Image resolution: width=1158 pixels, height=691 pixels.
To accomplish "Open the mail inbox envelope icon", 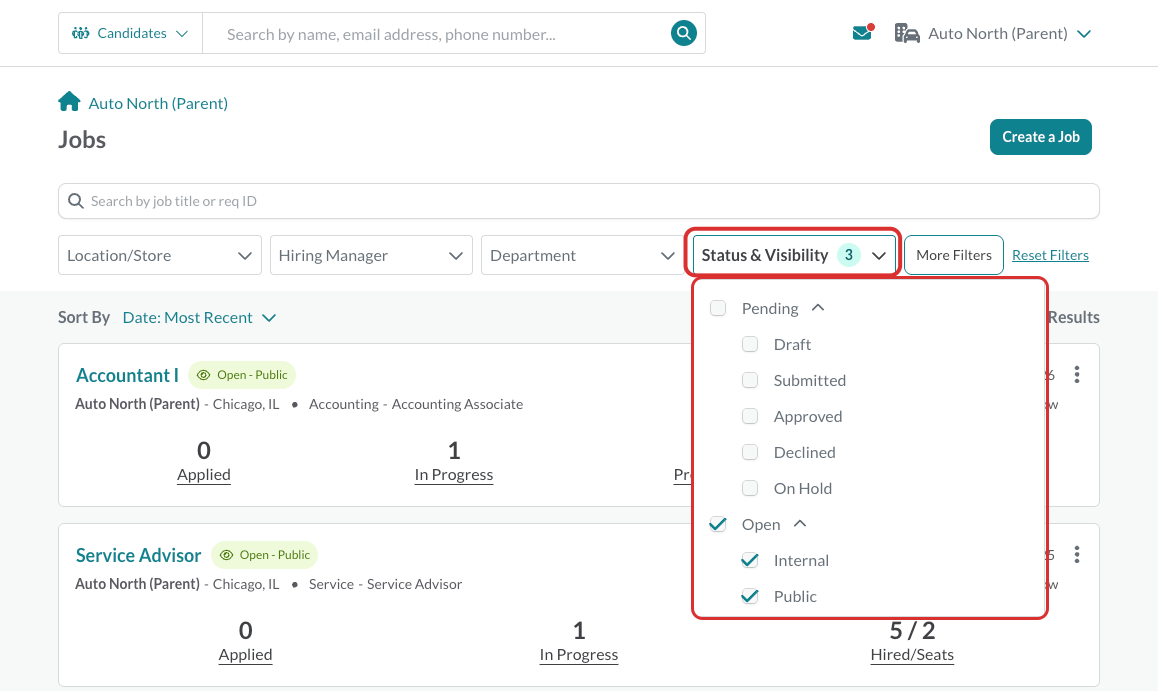I will (863, 32).
